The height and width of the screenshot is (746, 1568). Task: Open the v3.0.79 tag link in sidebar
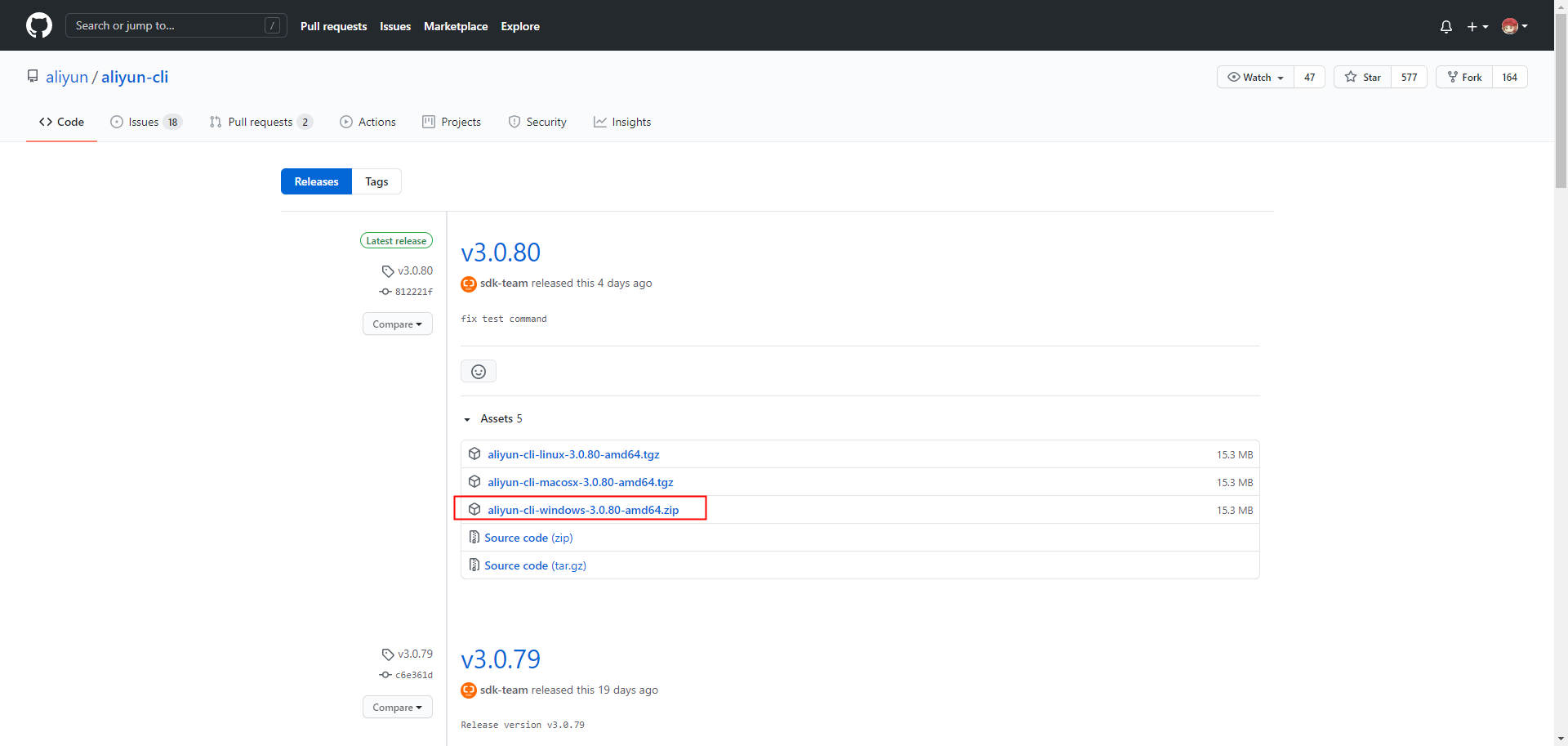point(408,654)
